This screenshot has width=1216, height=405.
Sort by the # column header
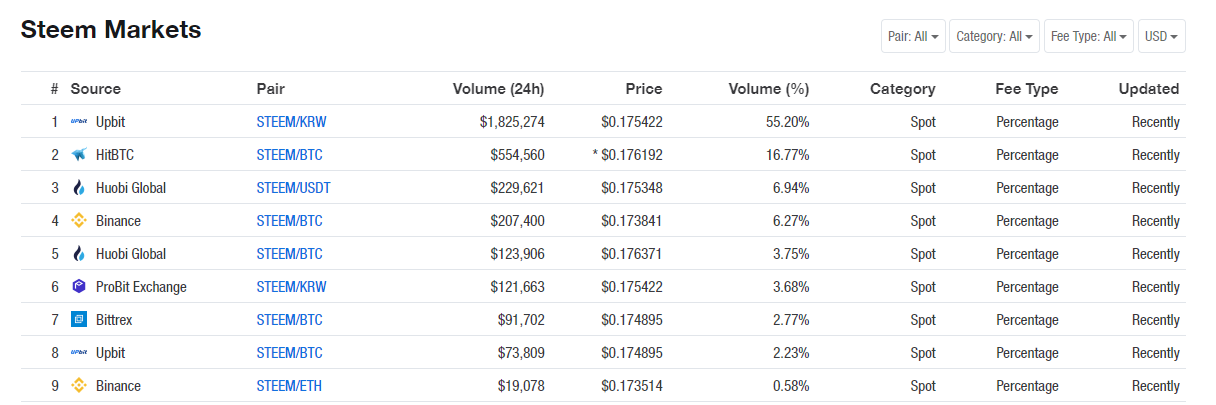(x=54, y=89)
